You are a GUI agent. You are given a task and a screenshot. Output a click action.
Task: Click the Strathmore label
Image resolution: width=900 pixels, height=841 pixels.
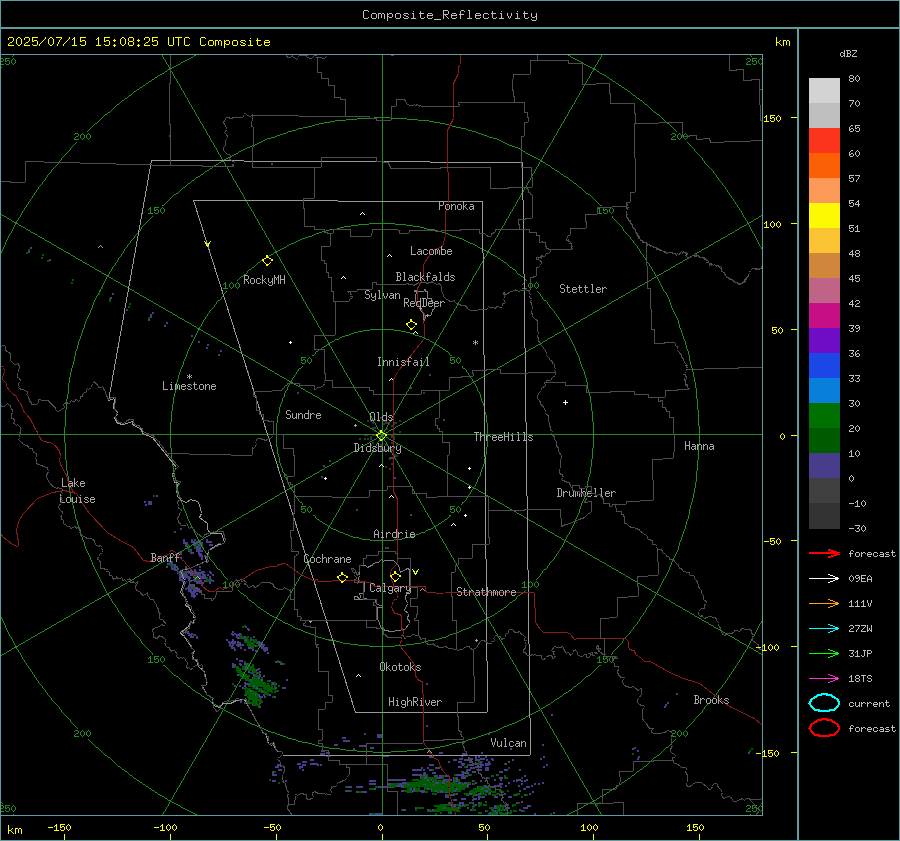(x=486, y=592)
